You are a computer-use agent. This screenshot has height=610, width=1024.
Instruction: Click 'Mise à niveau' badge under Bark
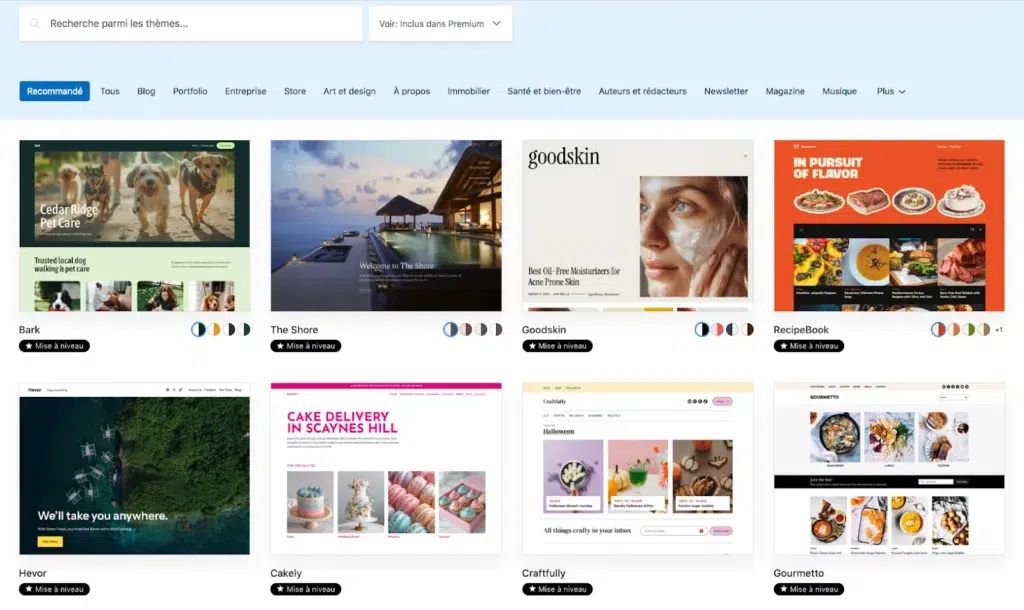click(54, 346)
